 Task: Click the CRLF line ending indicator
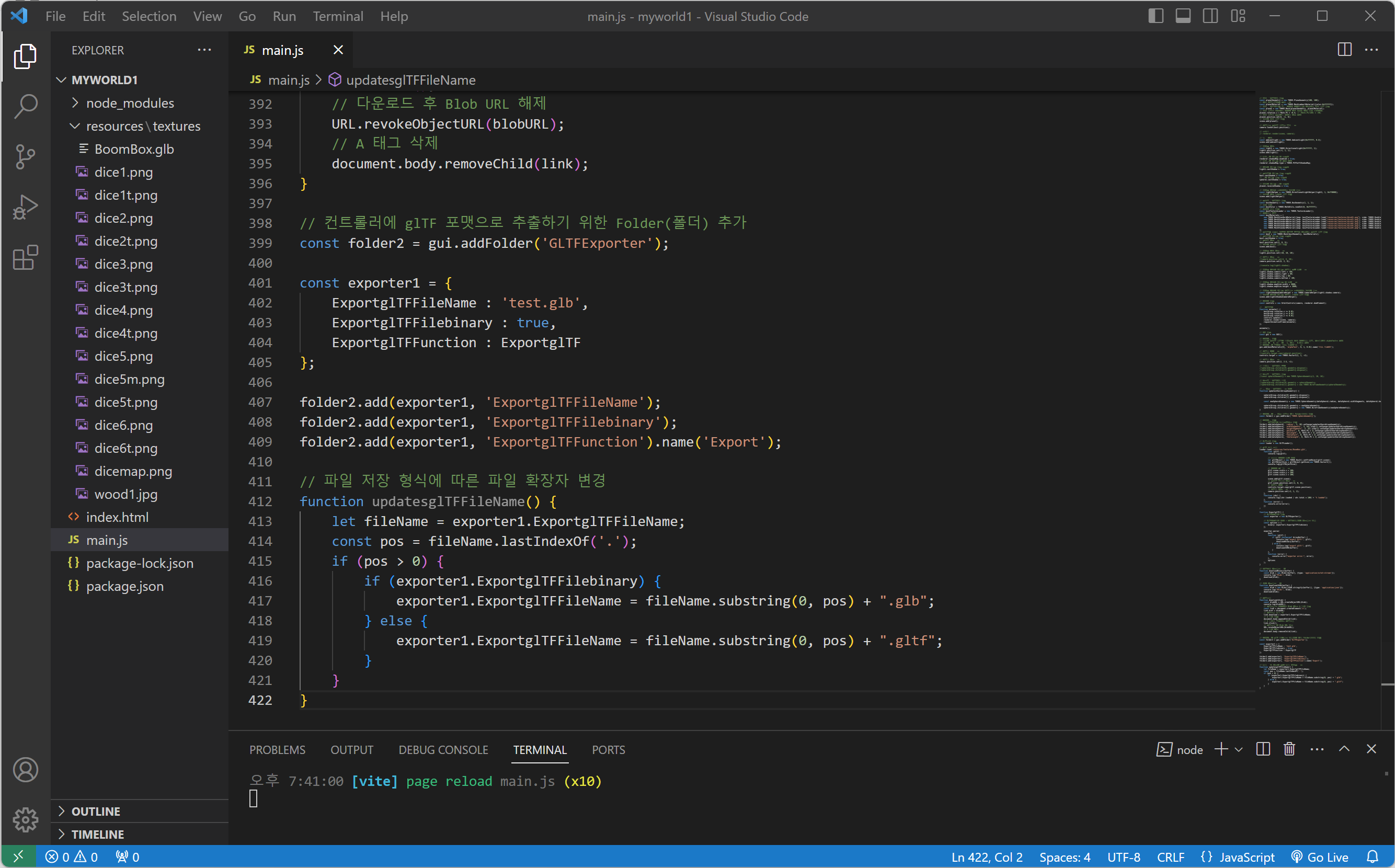1170,856
